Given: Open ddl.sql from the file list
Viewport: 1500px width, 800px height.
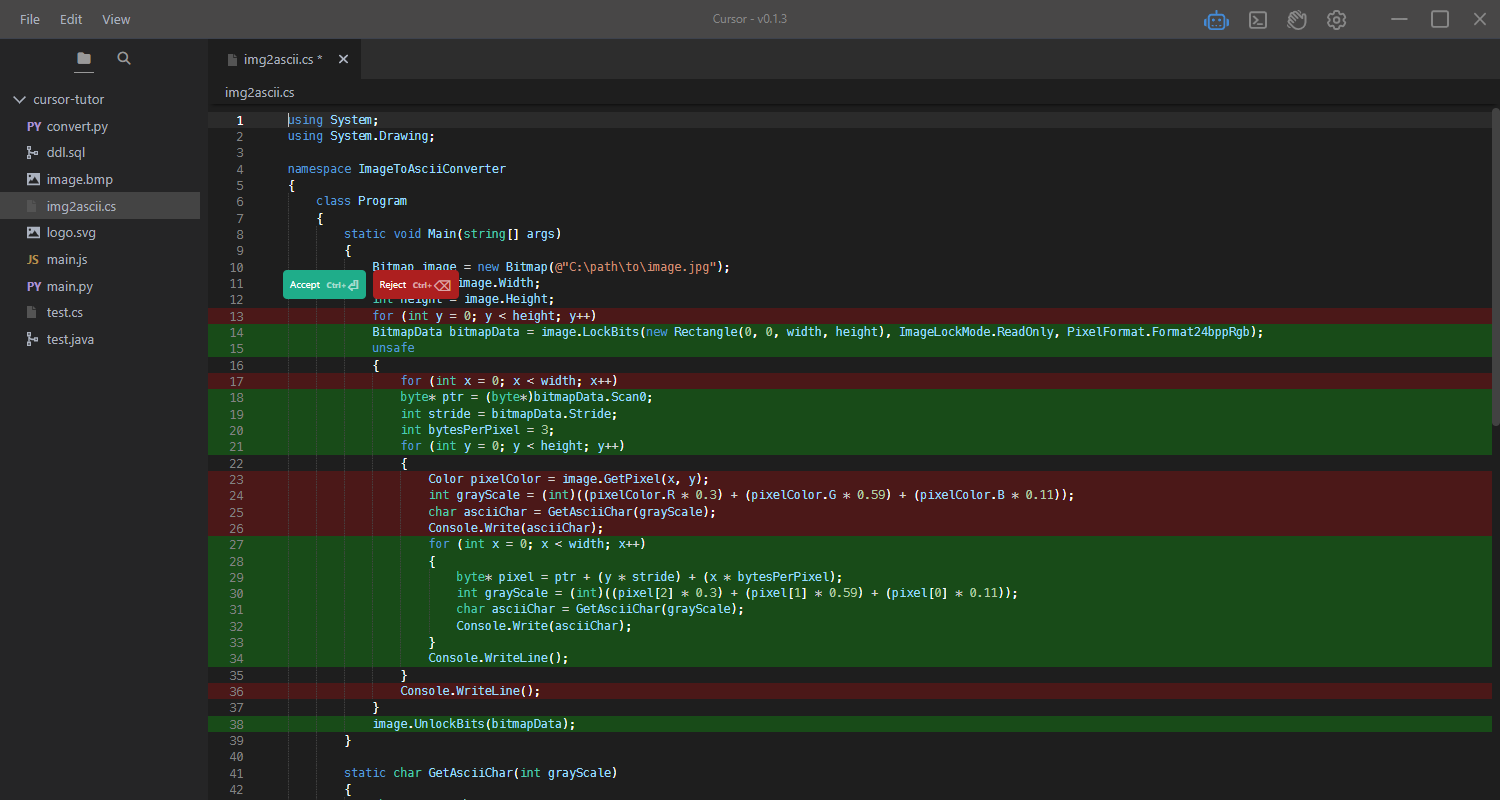Looking at the screenshot, I should tap(66, 153).
